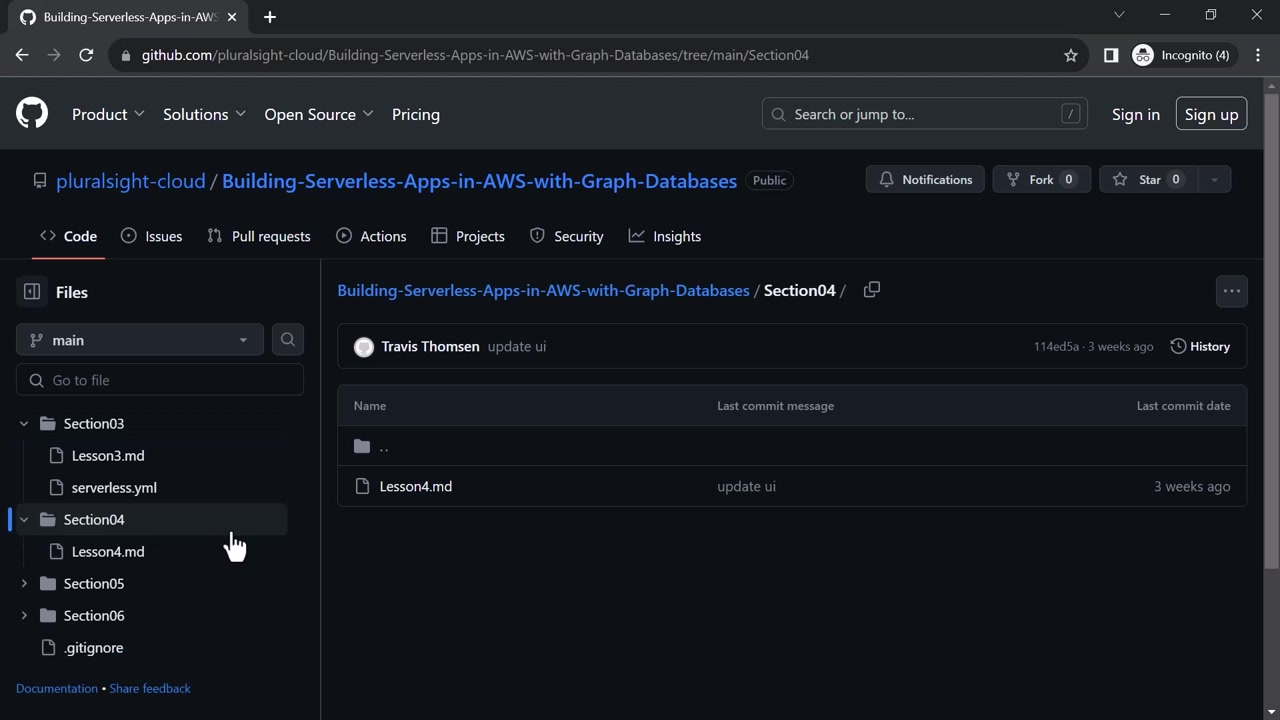Switch to the Issues tab
The image size is (1280, 720).
coord(152,236)
